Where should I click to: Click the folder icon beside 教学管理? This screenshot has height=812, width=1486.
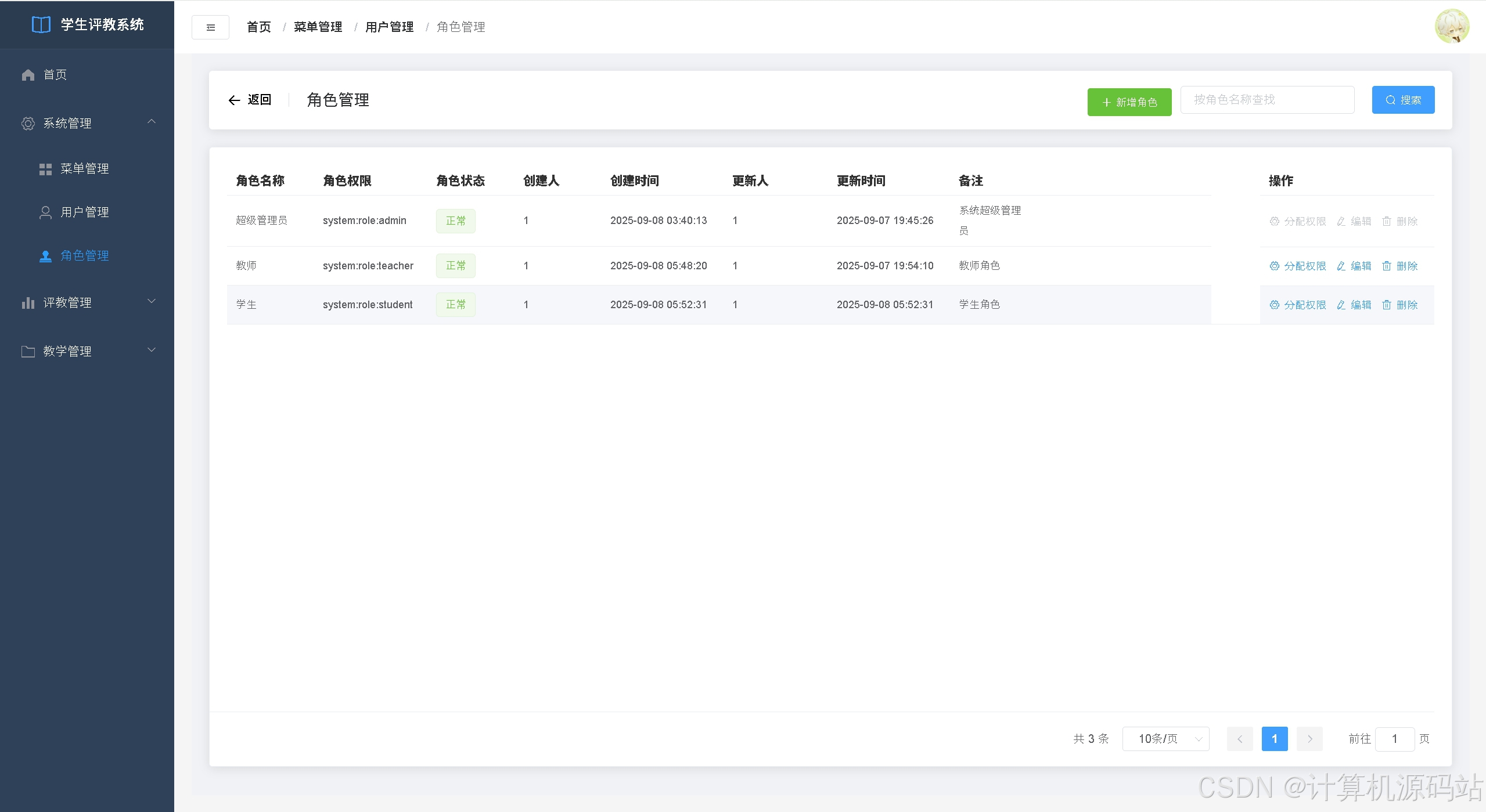click(28, 352)
